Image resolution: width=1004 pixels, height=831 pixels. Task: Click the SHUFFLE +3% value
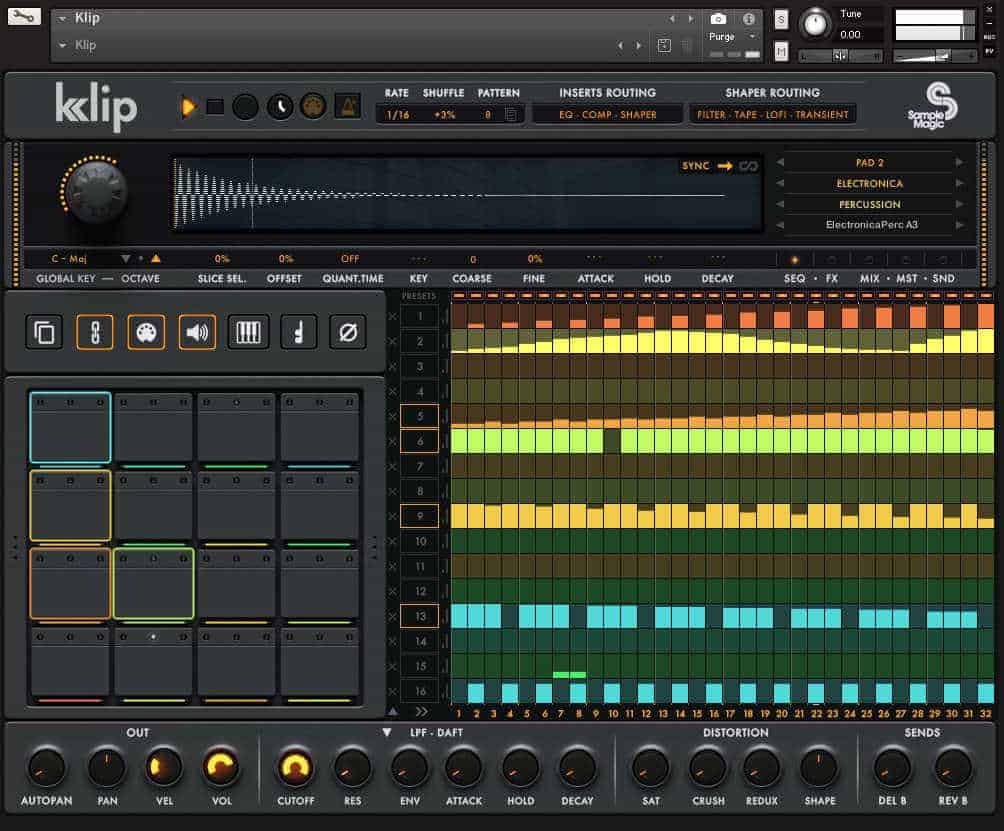point(444,115)
